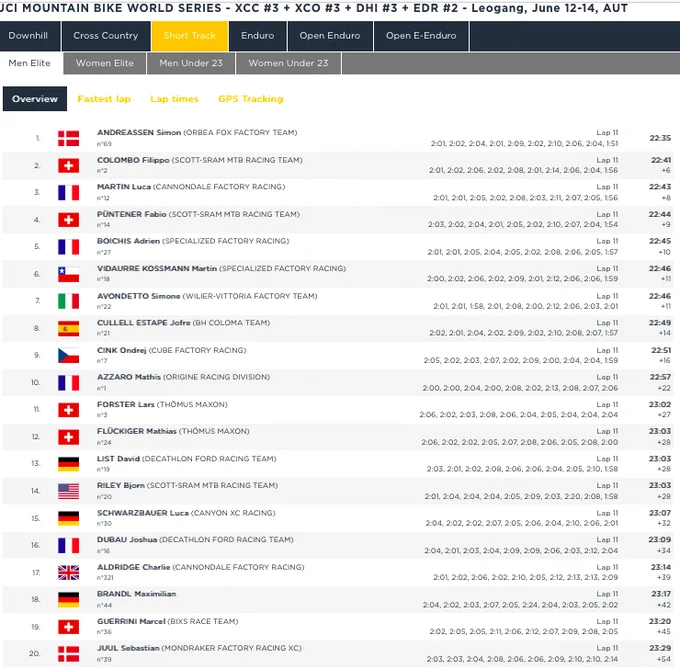The image size is (680, 669).
Task: Select rider name SCHWARZBAUER Luca
Action: [x=143, y=513]
